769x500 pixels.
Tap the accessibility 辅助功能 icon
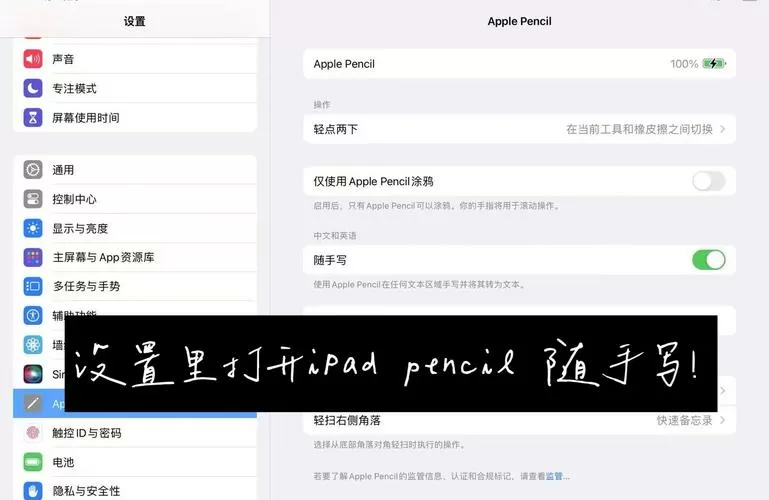click(33, 315)
